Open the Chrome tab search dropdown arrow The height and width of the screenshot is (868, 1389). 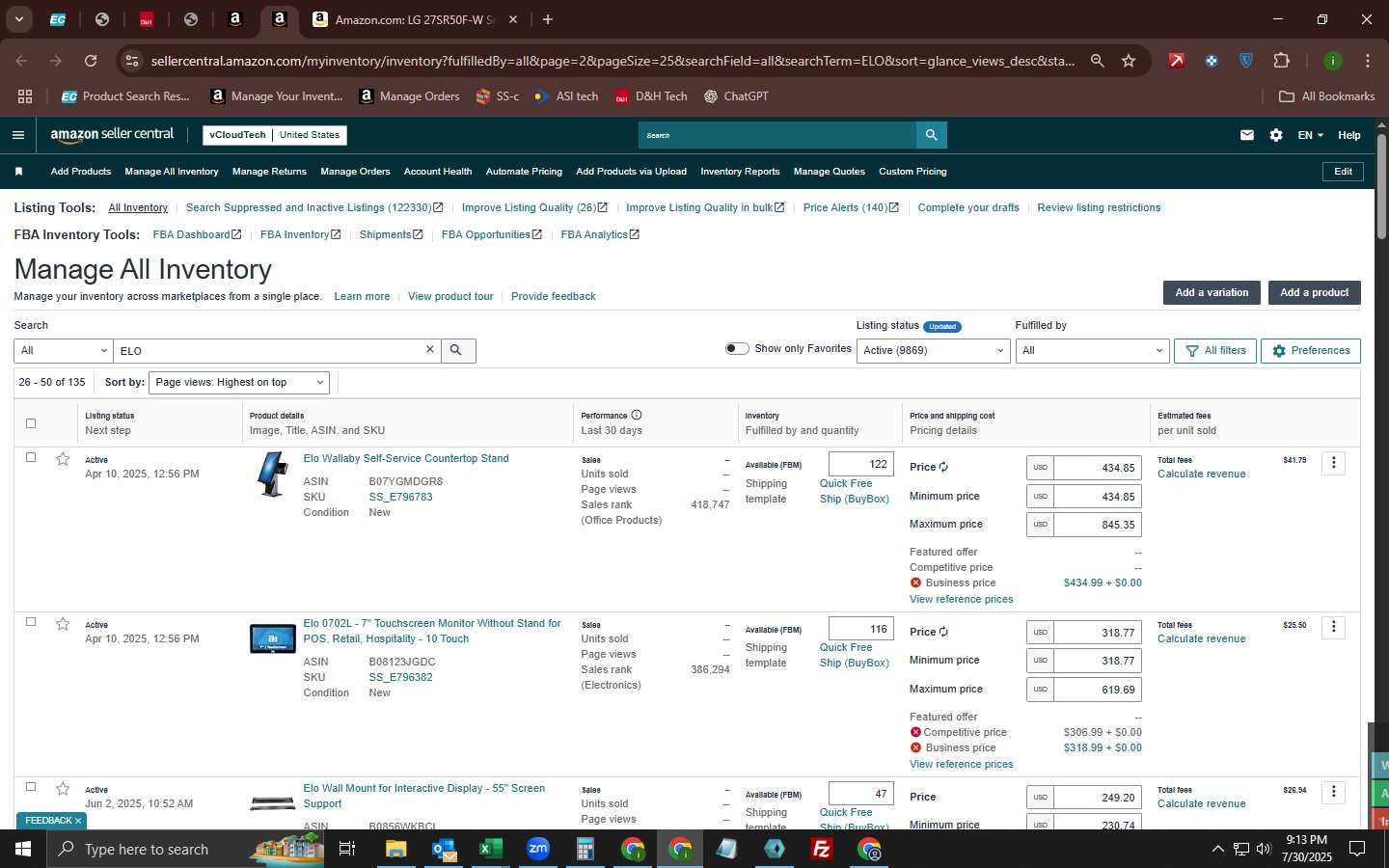pyautogui.click(x=18, y=19)
